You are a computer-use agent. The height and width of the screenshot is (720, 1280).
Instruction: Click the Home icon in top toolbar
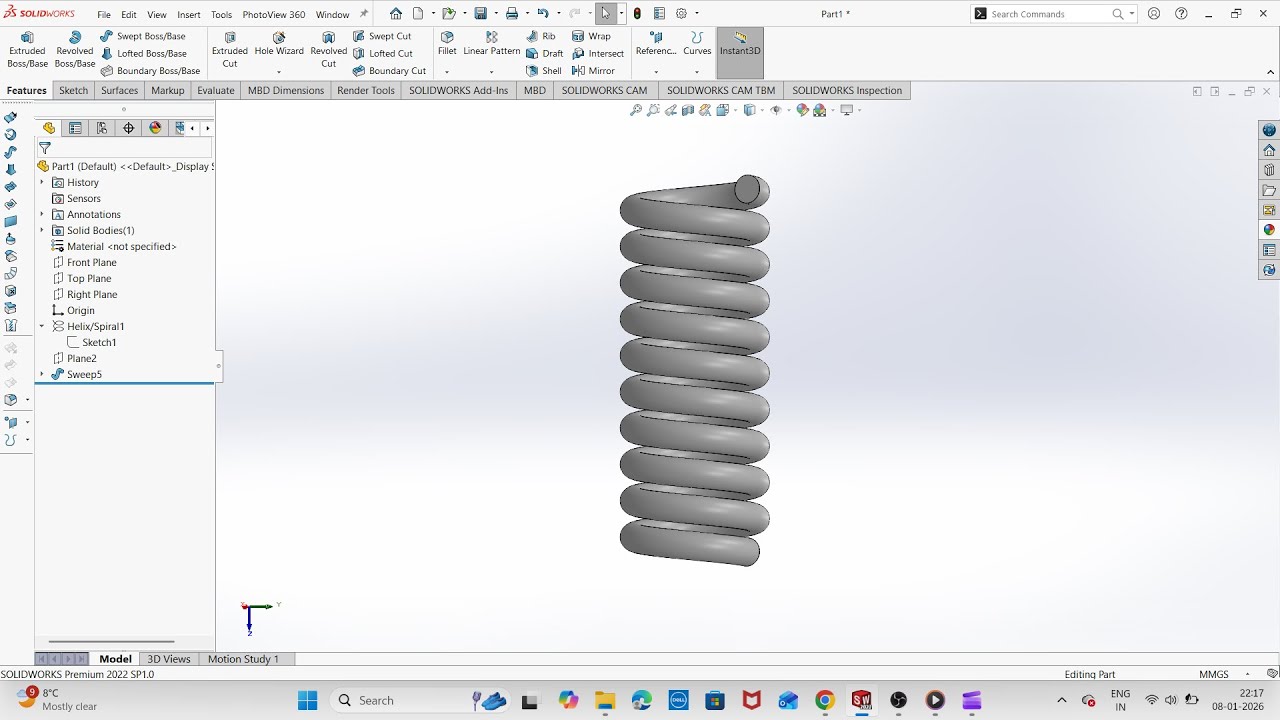pos(396,14)
